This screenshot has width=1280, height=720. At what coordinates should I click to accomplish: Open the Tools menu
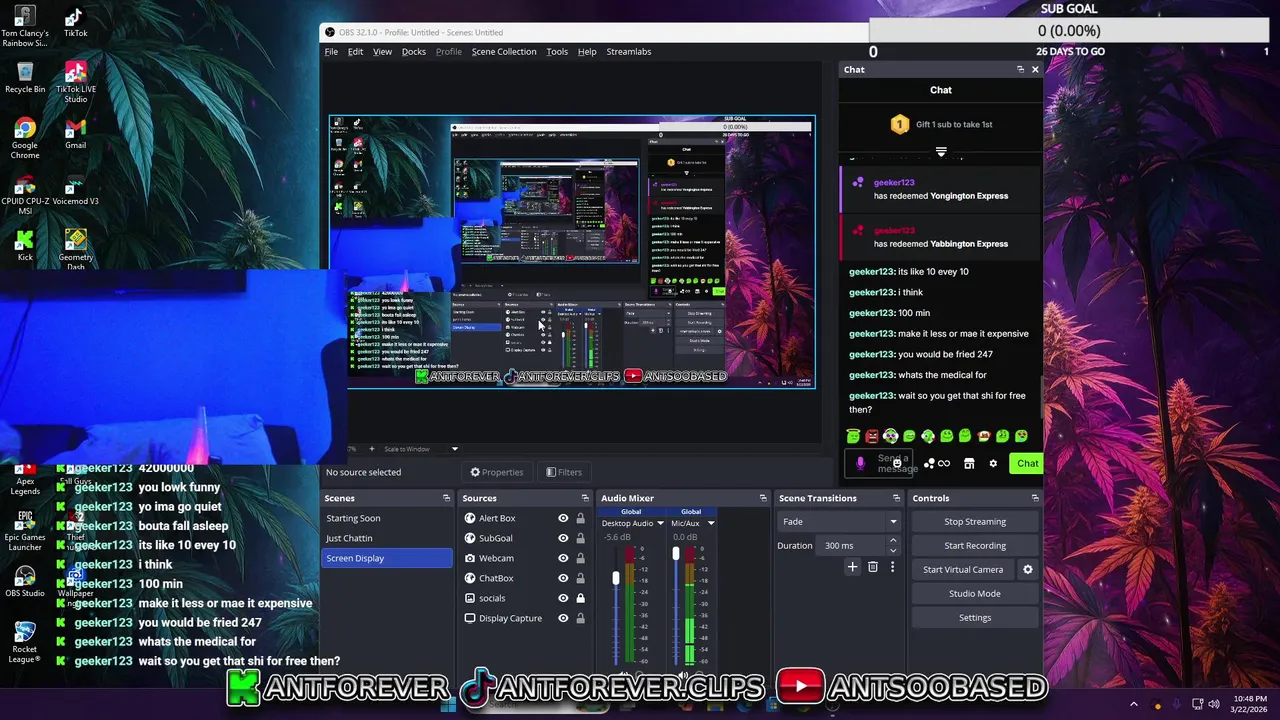point(557,51)
